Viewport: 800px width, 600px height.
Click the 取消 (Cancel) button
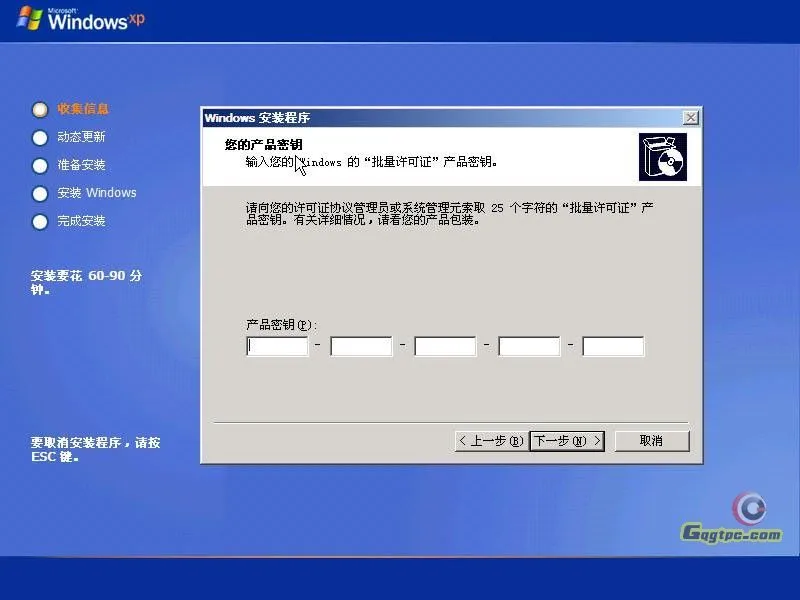pyautogui.click(x=652, y=440)
